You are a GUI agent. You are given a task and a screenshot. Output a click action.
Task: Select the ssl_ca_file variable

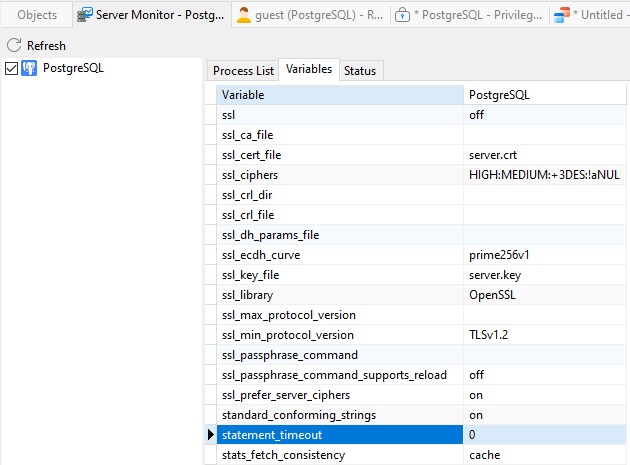(340, 135)
